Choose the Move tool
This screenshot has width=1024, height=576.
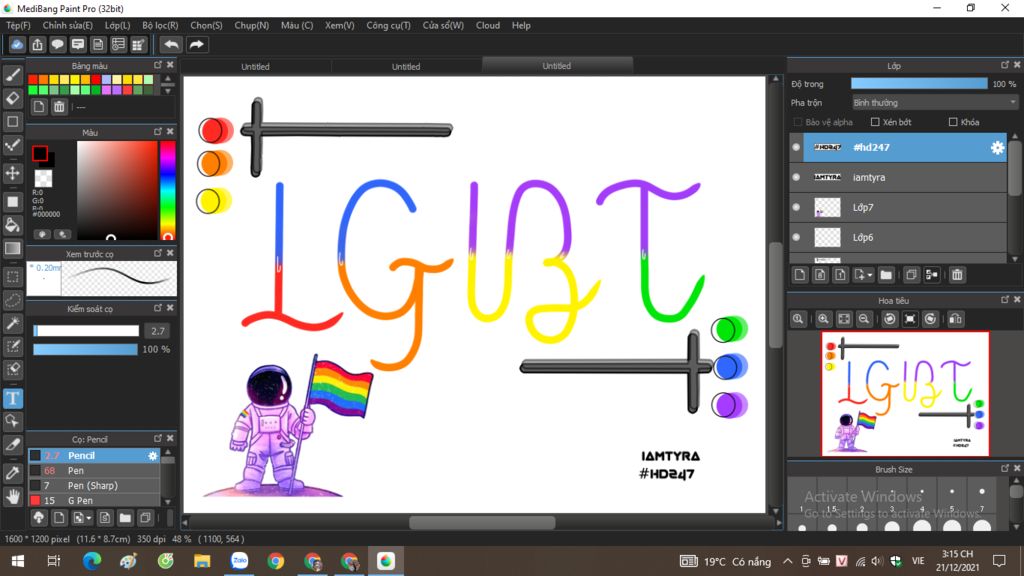tap(12, 173)
